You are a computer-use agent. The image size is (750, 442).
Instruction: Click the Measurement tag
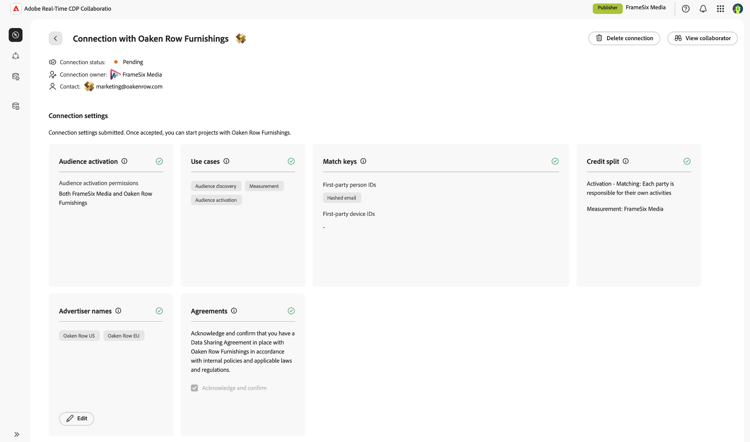pos(264,186)
